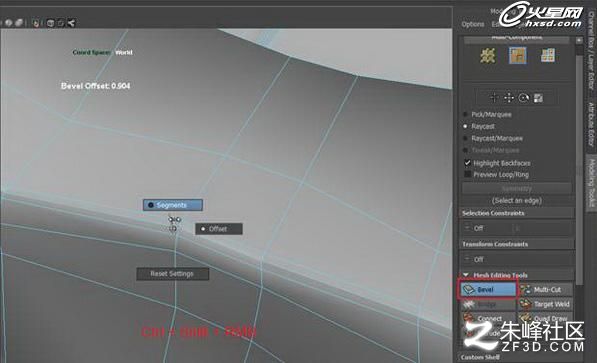Select the Connect tool
This screenshot has width=597, height=363.
(489, 318)
